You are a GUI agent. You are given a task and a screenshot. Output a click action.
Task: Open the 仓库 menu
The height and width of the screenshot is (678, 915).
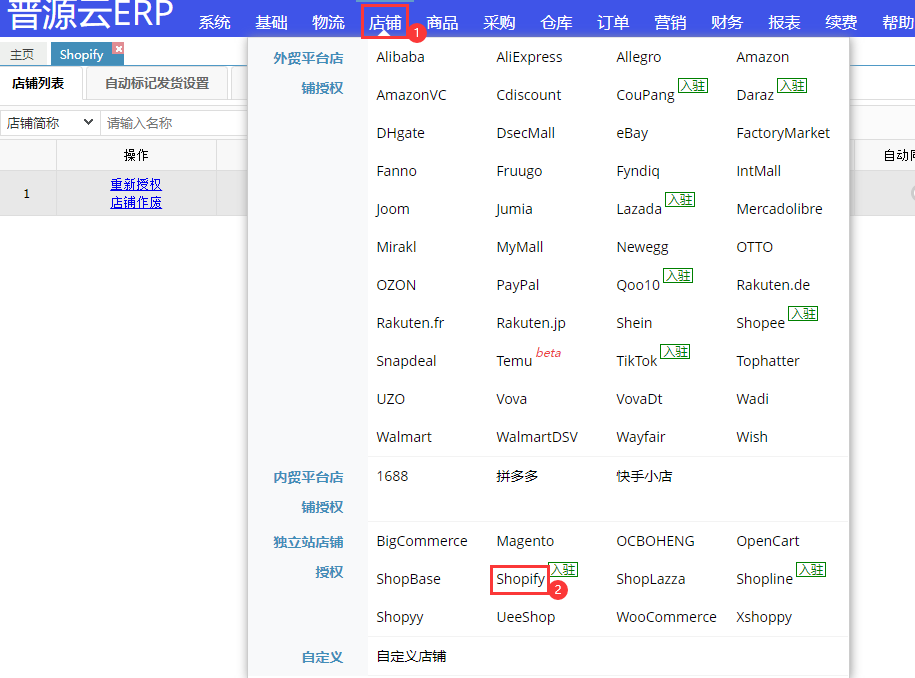pos(556,22)
